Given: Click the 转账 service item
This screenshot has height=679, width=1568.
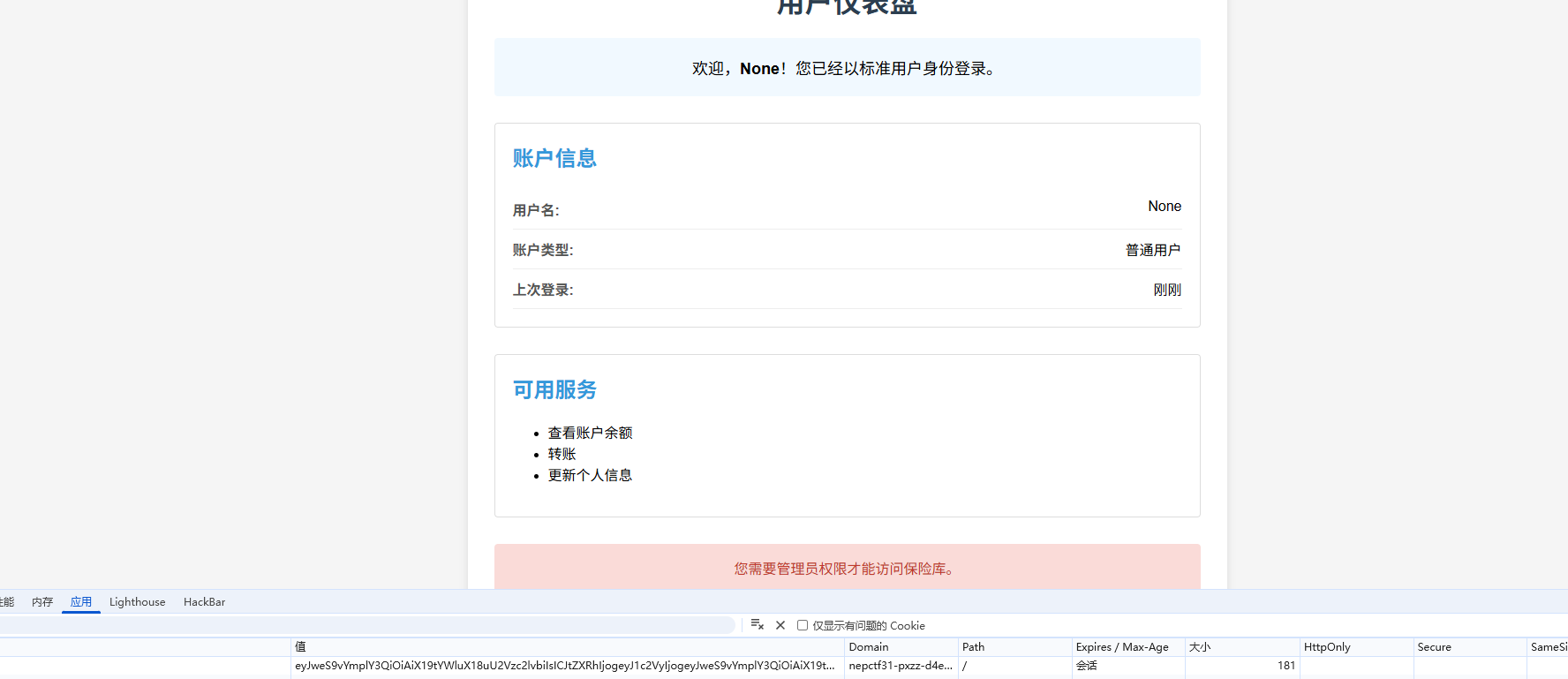Looking at the screenshot, I should pos(562,454).
